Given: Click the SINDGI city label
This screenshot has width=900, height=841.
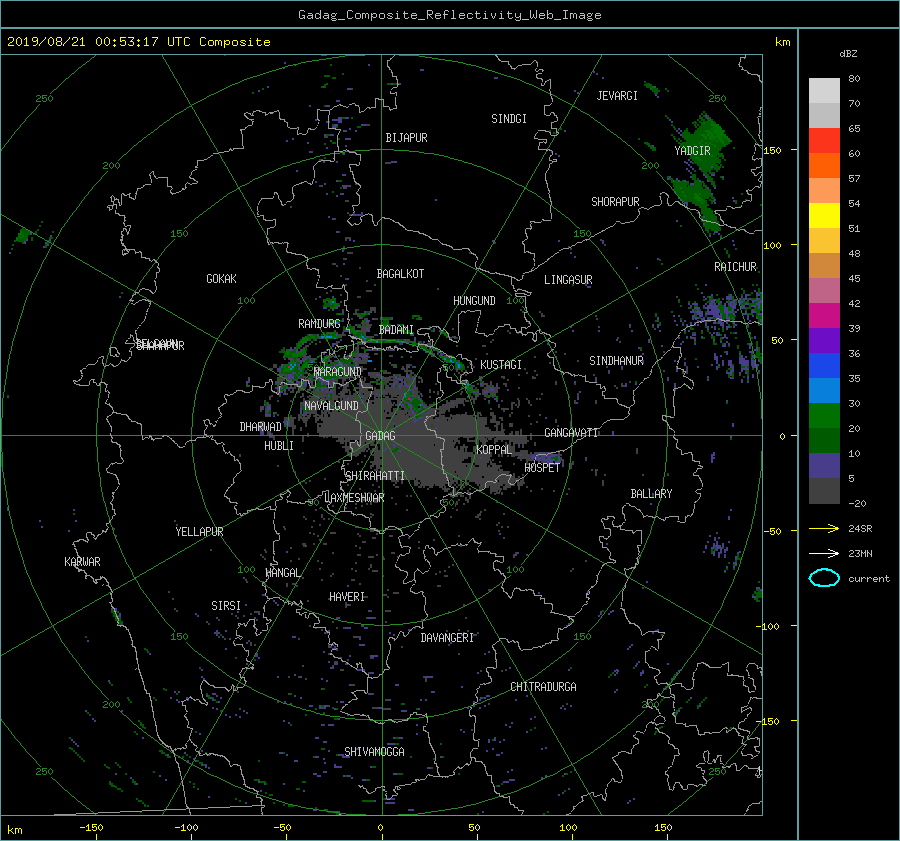Looking at the screenshot, I should pyautogui.click(x=509, y=119).
